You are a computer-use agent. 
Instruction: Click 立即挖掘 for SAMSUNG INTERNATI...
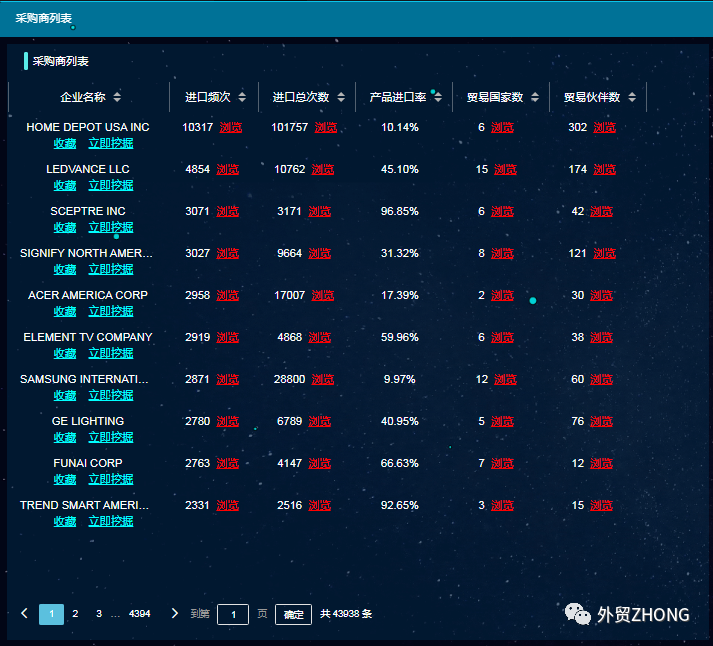pyautogui.click(x=111, y=395)
